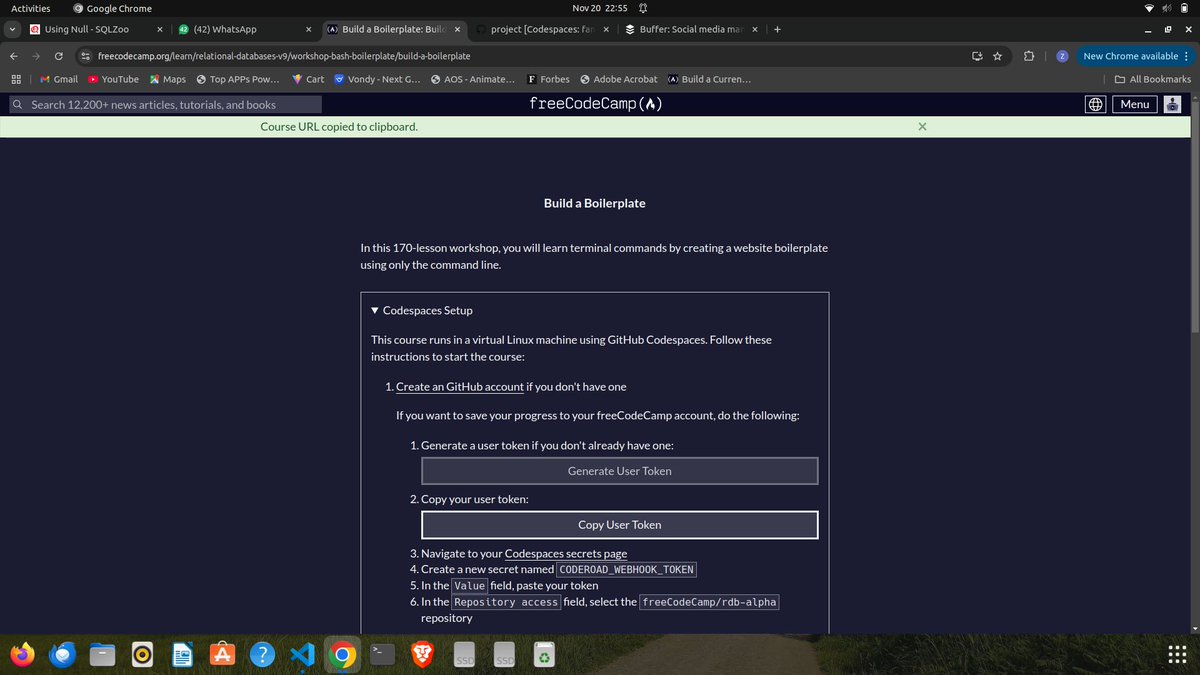Open the freeCodeCamp Menu button
Image resolution: width=1200 pixels, height=675 pixels.
click(1135, 104)
